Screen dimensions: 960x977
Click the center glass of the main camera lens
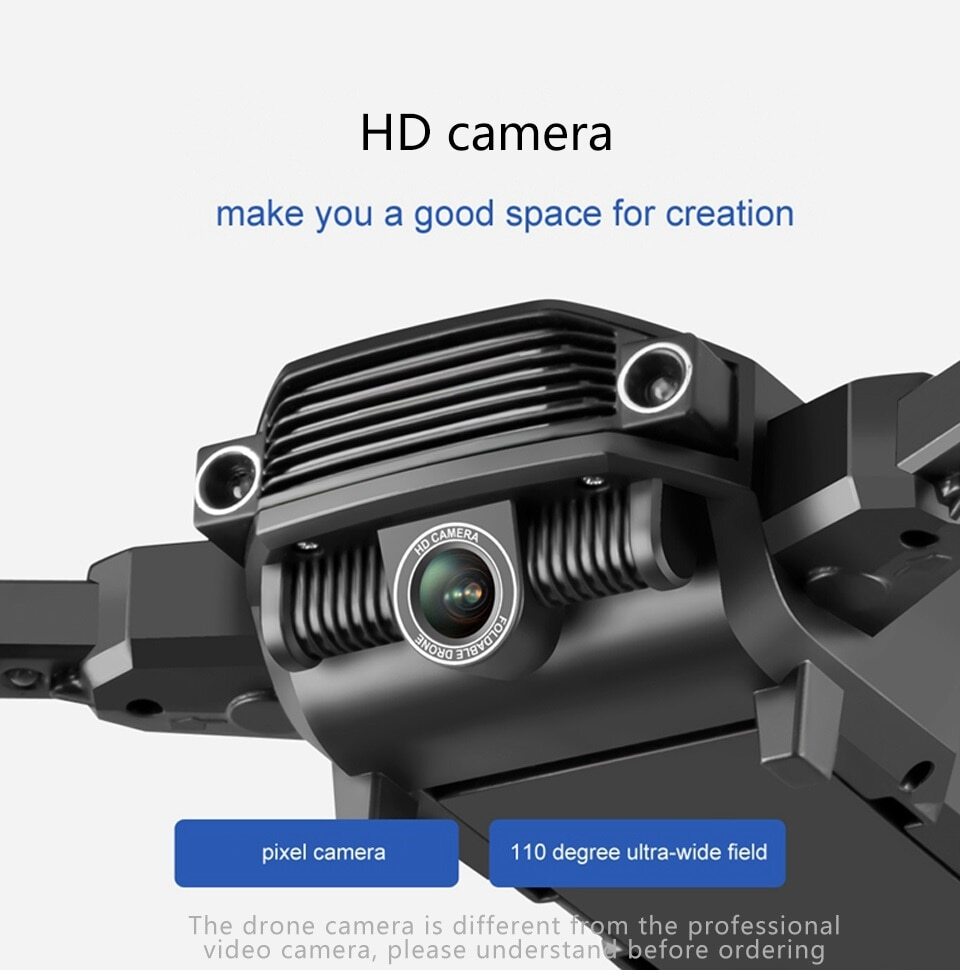(x=454, y=591)
